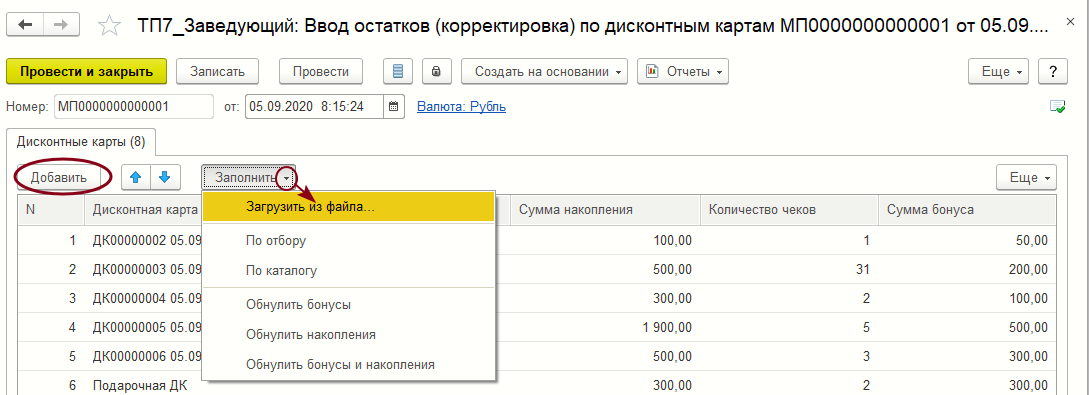Add document to favorites with star icon

pos(108,26)
